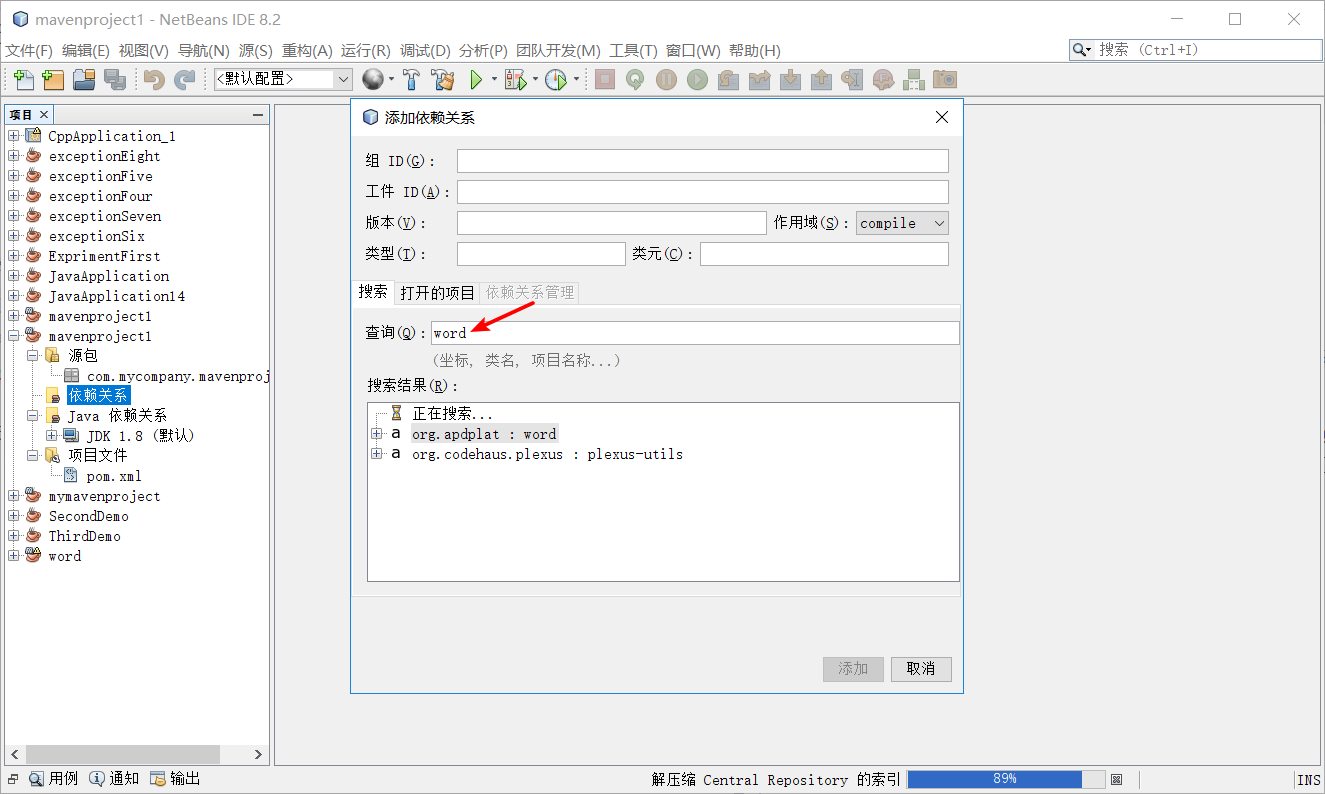Switch to the 搜索 tab
Image resolution: width=1325 pixels, height=794 pixels.
[373, 292]
